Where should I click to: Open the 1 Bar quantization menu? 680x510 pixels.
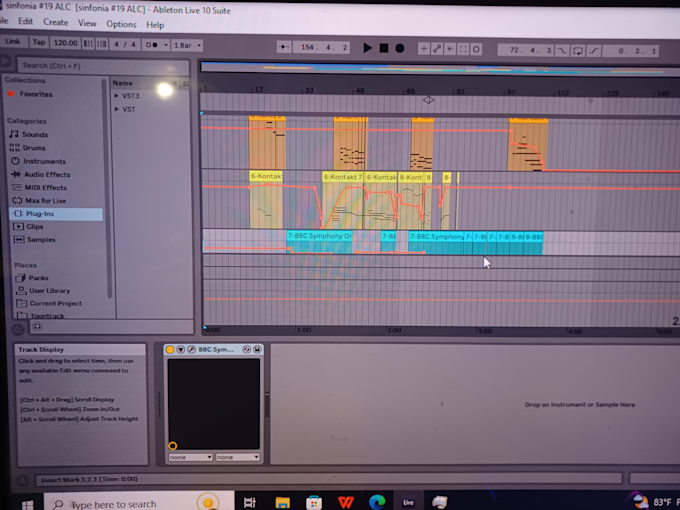click(187, 45)
